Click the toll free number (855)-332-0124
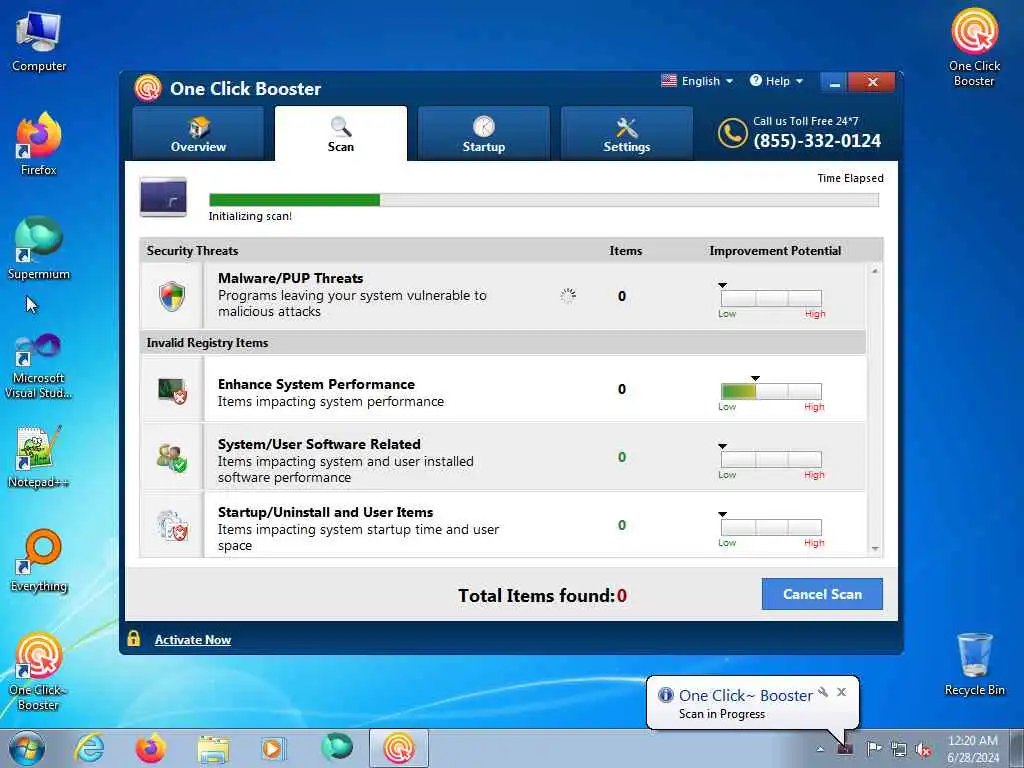 tap(817, 140)
